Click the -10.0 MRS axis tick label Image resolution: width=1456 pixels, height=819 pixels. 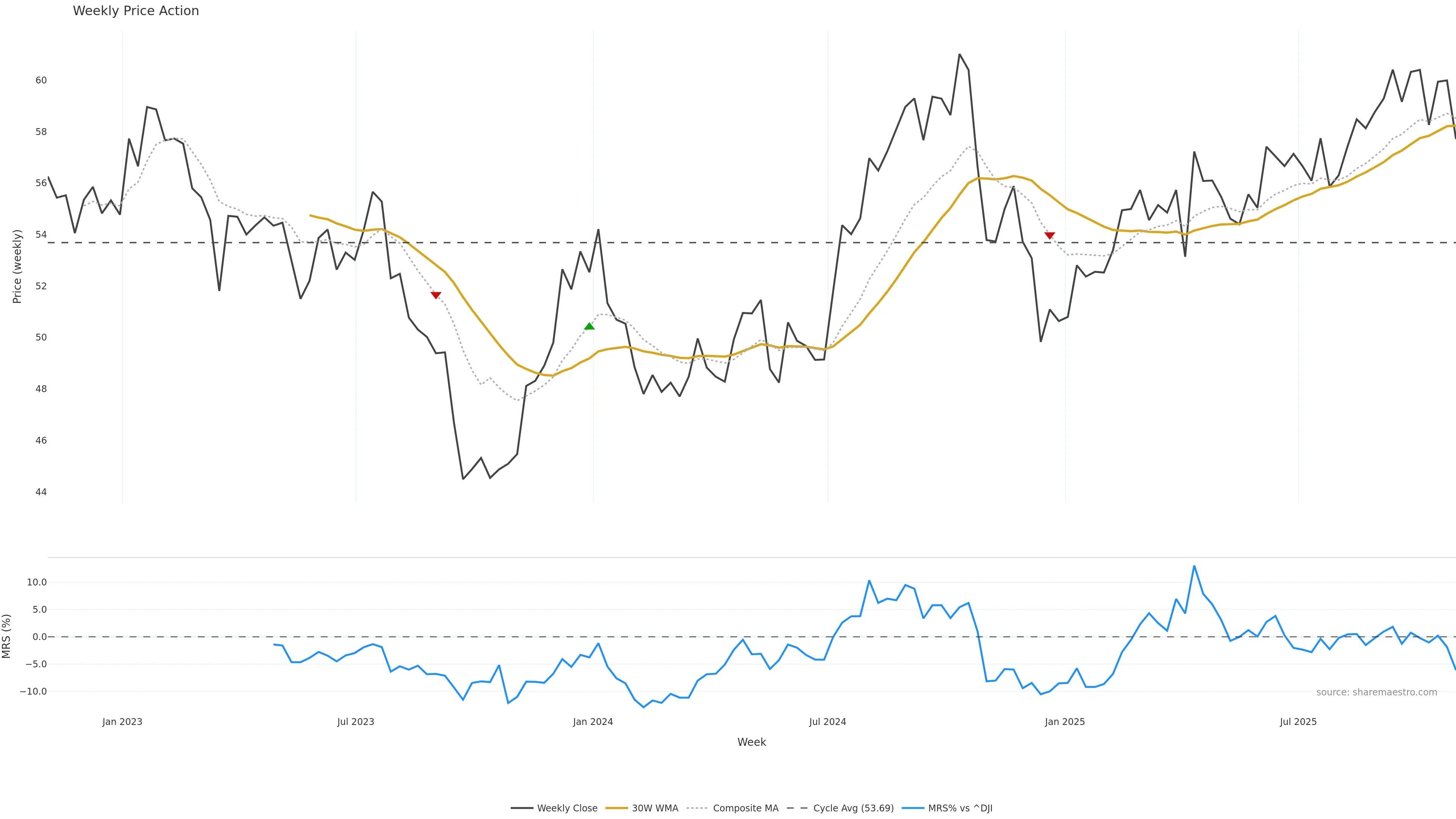33,691
